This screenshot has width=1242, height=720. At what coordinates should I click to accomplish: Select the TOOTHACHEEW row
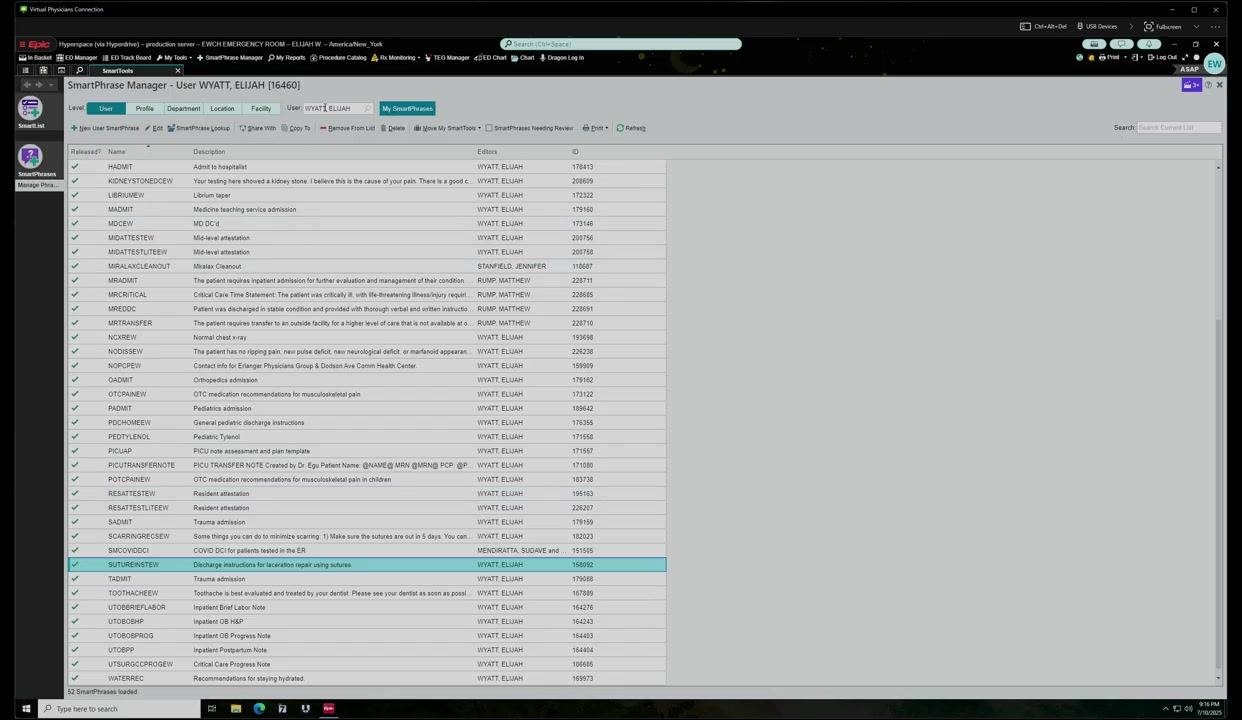367,593
